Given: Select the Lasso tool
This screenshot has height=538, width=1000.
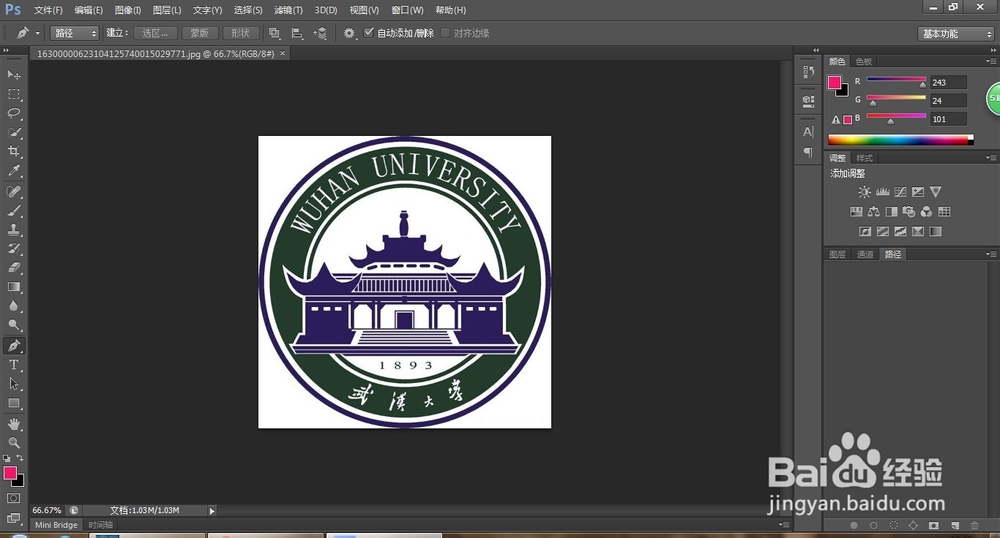Looking at the screenshot, I should [x=13, y=113].
